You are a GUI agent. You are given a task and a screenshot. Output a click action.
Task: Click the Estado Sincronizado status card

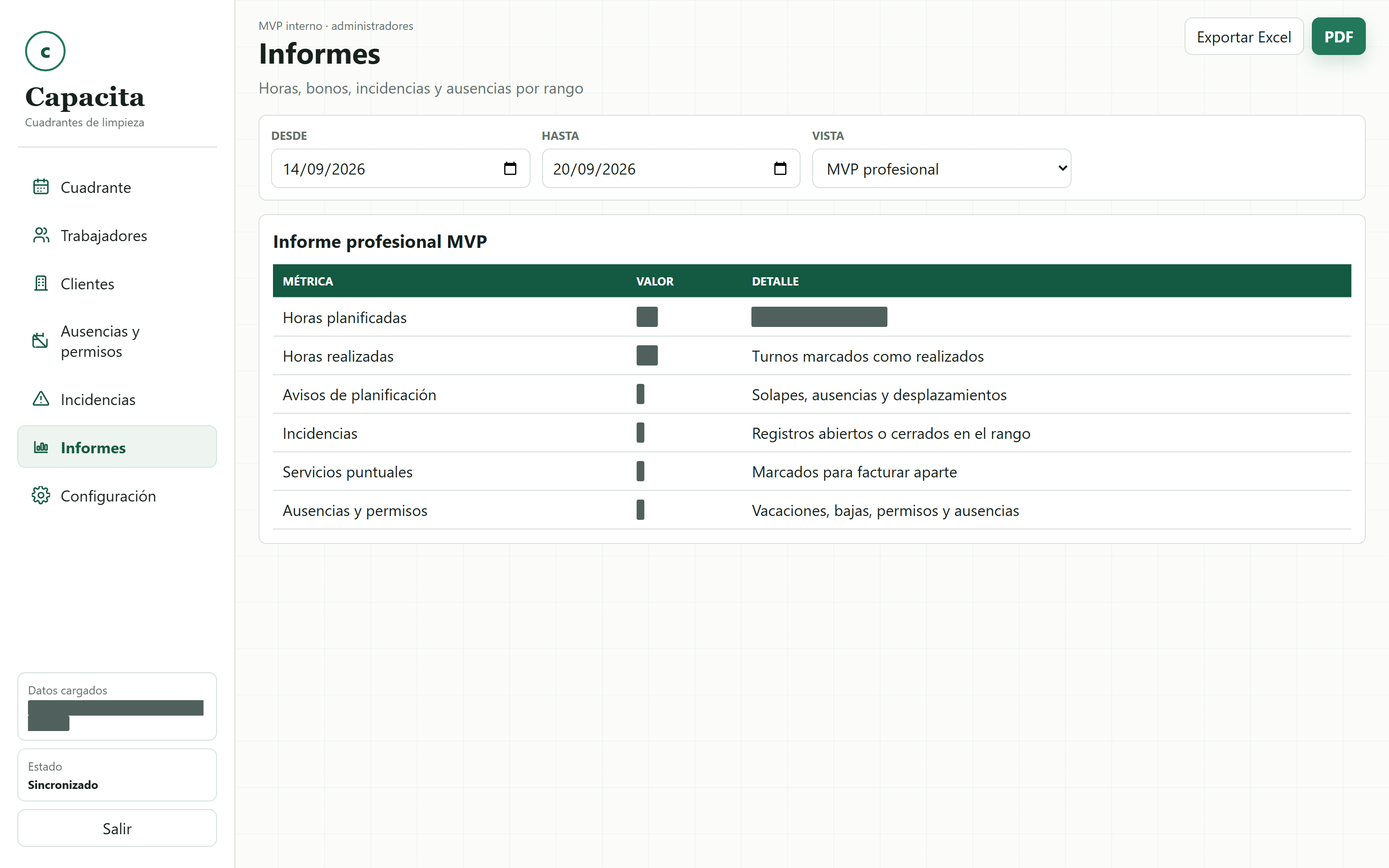click(x=117, y=775)
